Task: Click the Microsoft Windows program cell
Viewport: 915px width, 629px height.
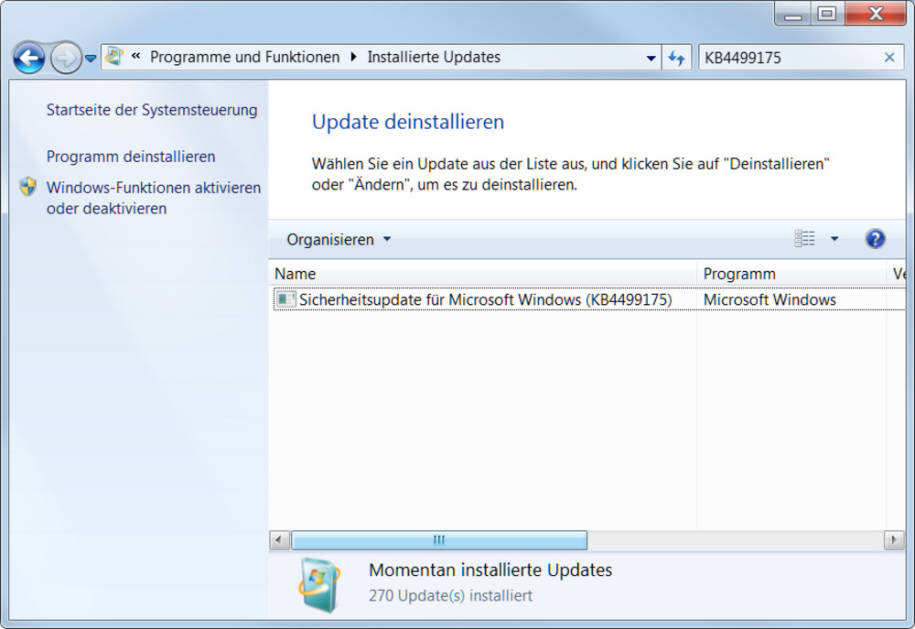Action: [770, 300]
